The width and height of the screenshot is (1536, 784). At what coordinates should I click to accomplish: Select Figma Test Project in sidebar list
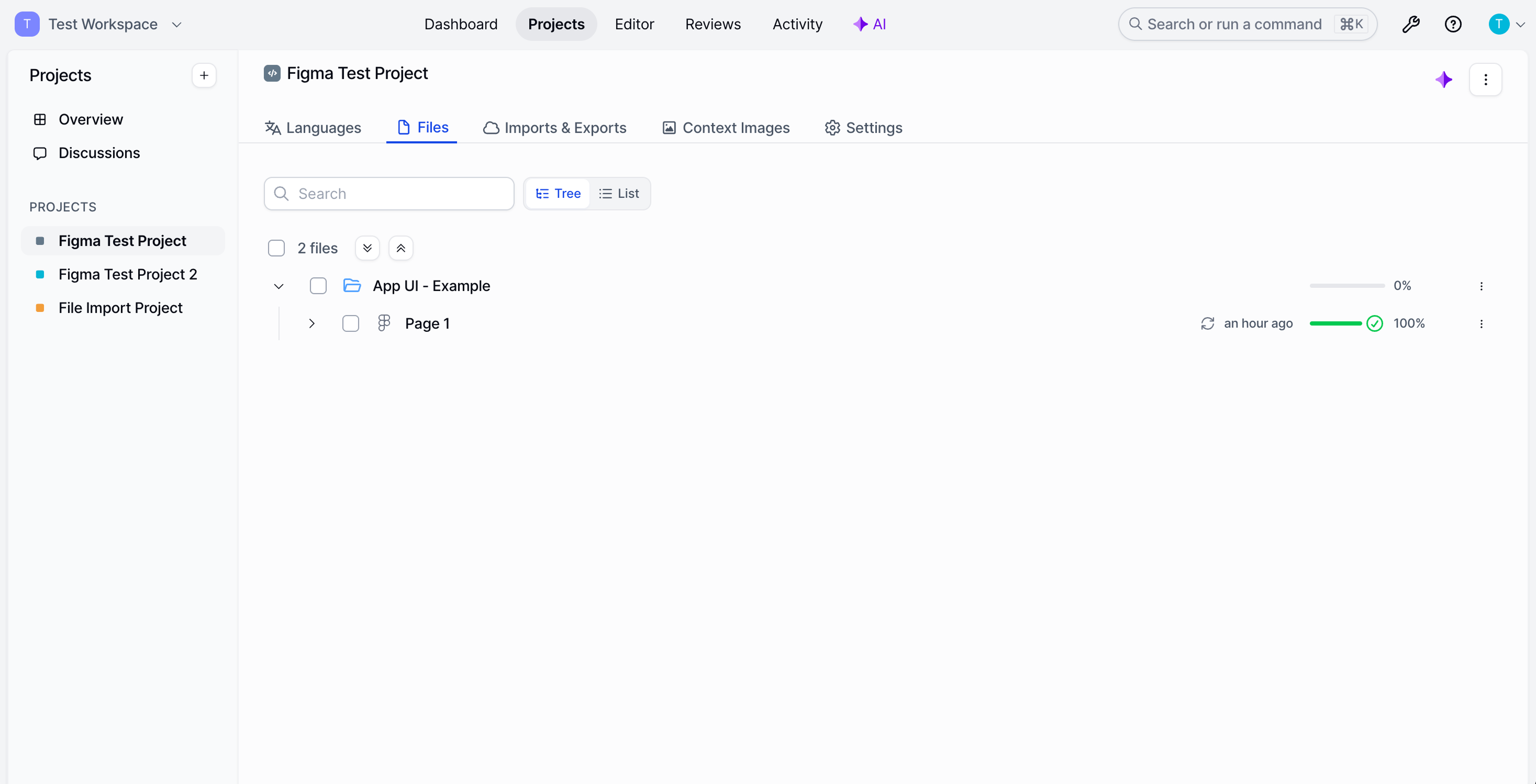(123, 241)
